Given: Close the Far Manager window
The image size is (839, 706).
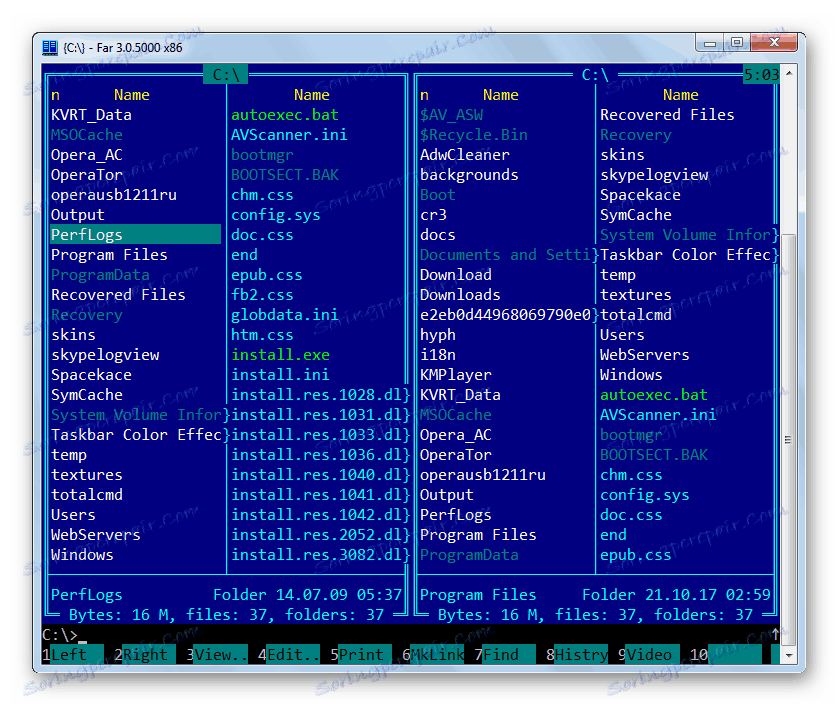Looking at the screenshot, I should (x=774, y=43).
